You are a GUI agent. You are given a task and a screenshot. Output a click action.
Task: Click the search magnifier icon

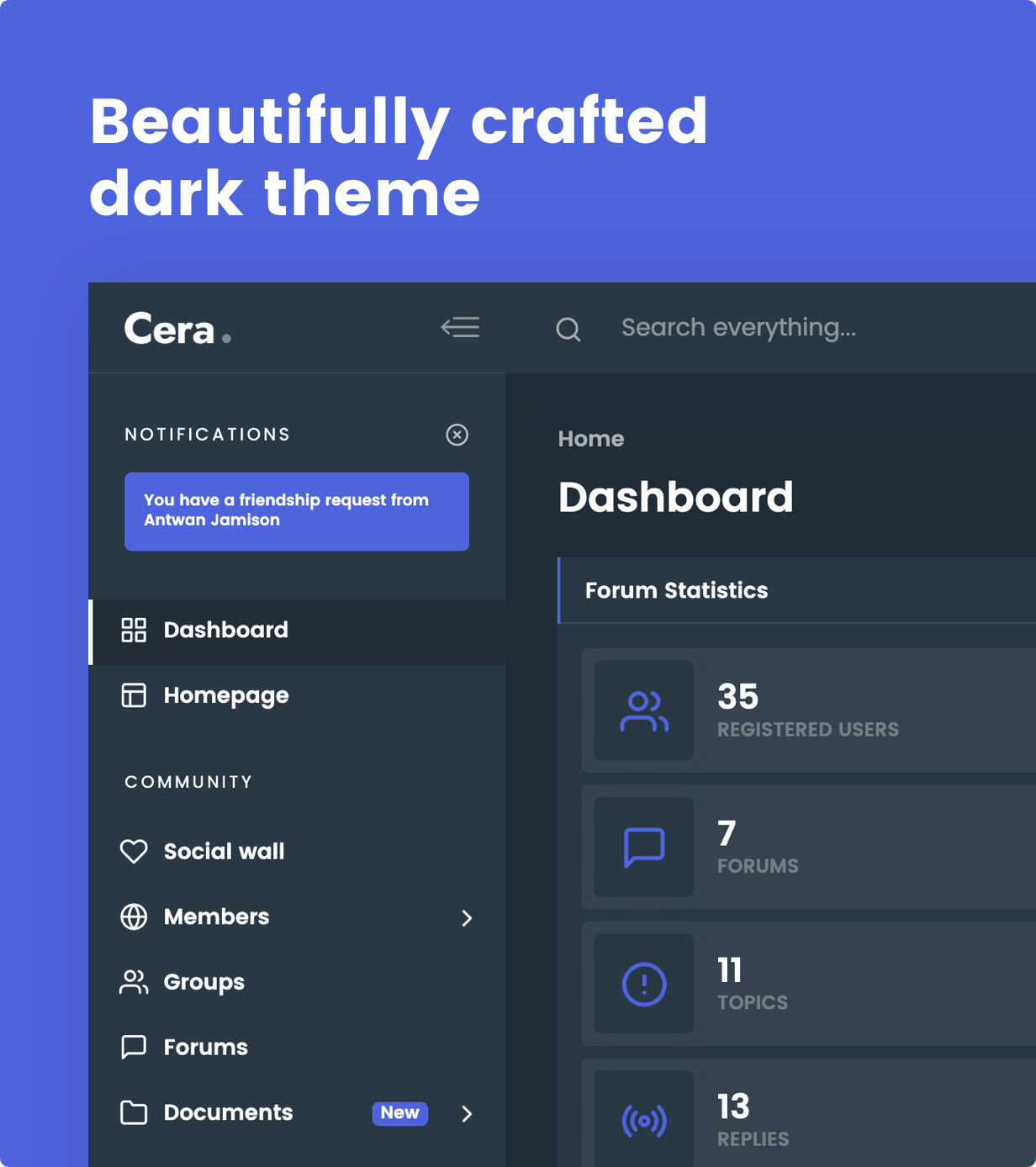(x=568, y=329)
